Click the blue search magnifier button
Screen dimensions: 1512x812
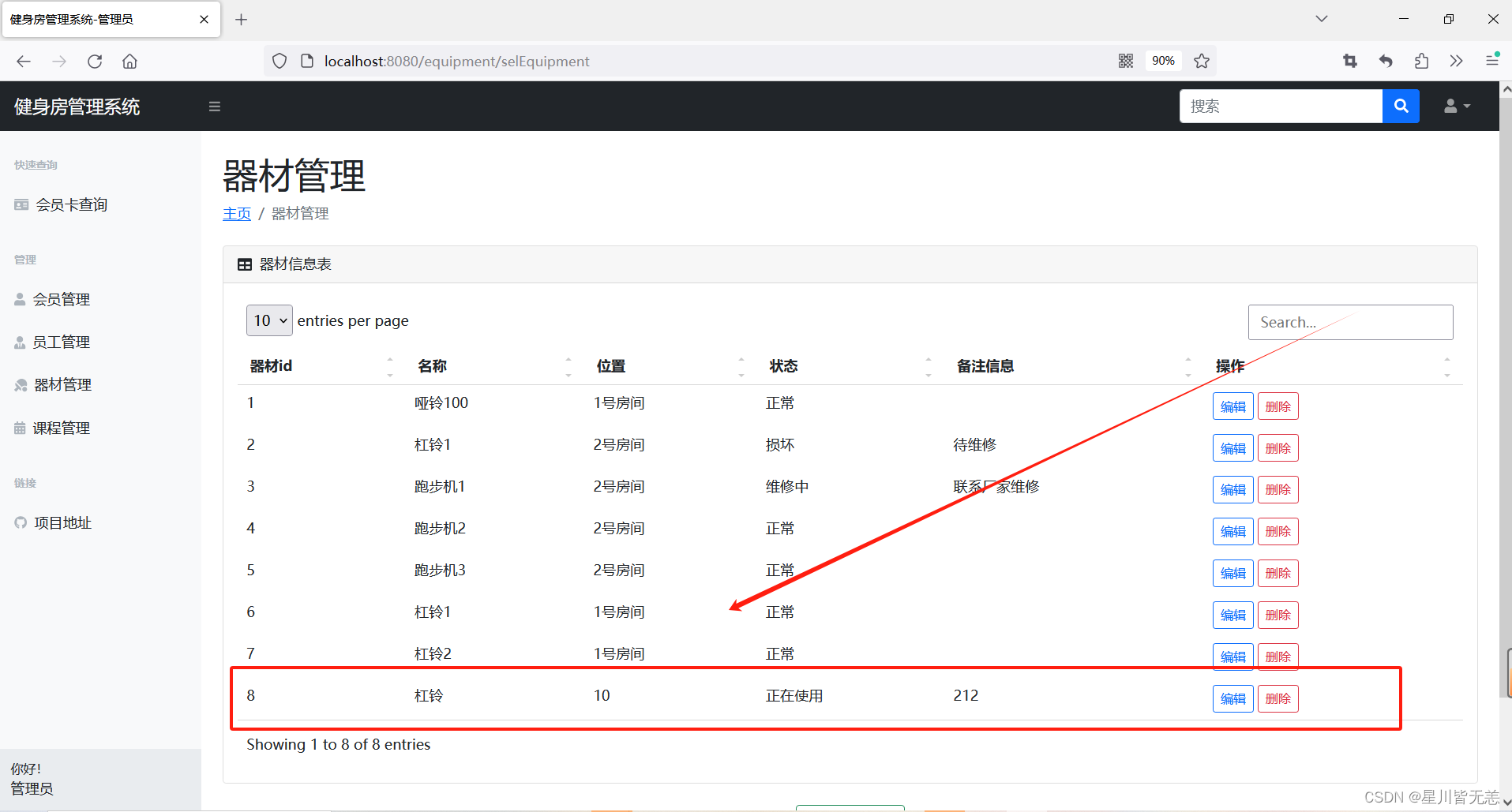click(1401, 106)
